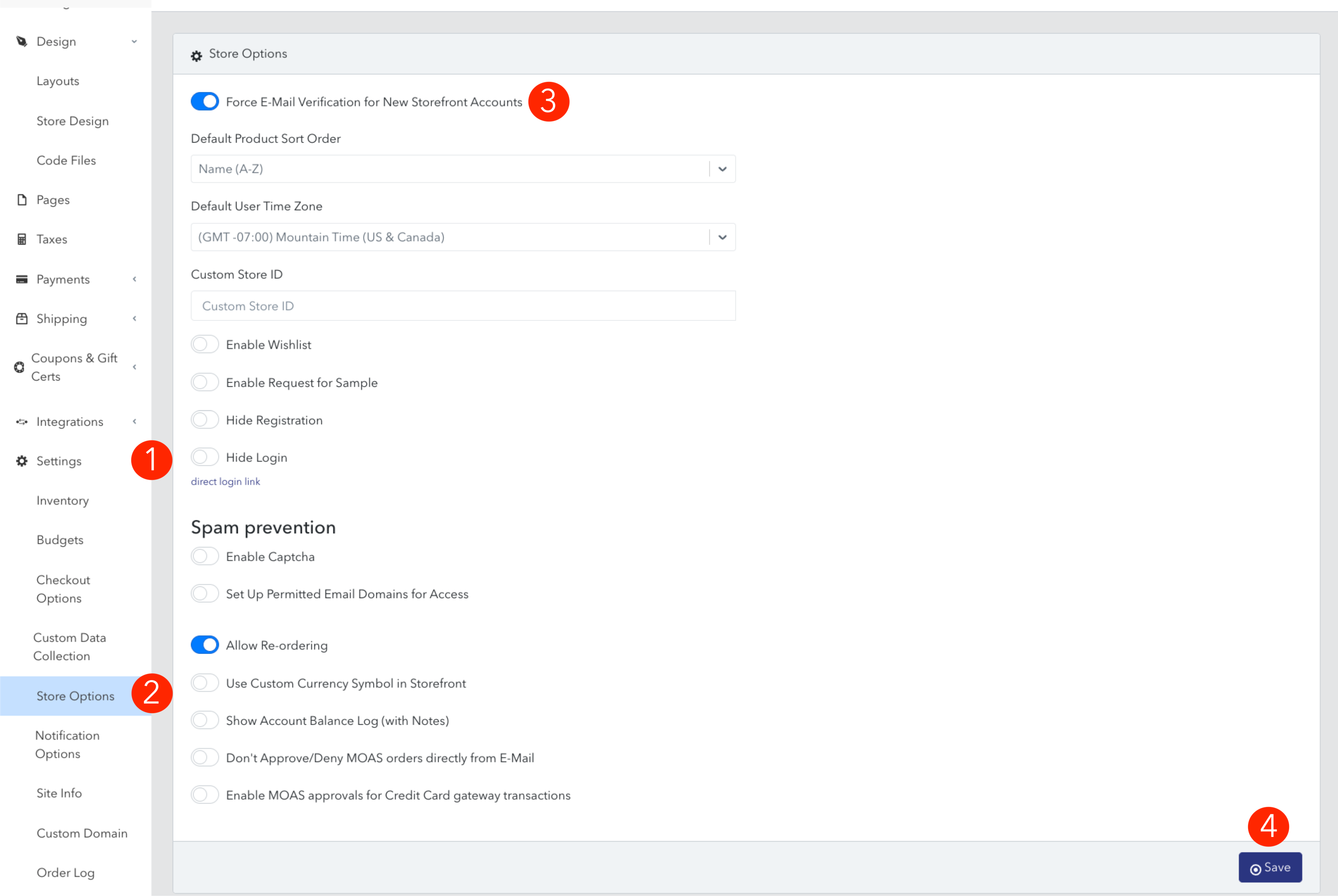
Task: Select Custom Data Collection item
Action: 70,646
